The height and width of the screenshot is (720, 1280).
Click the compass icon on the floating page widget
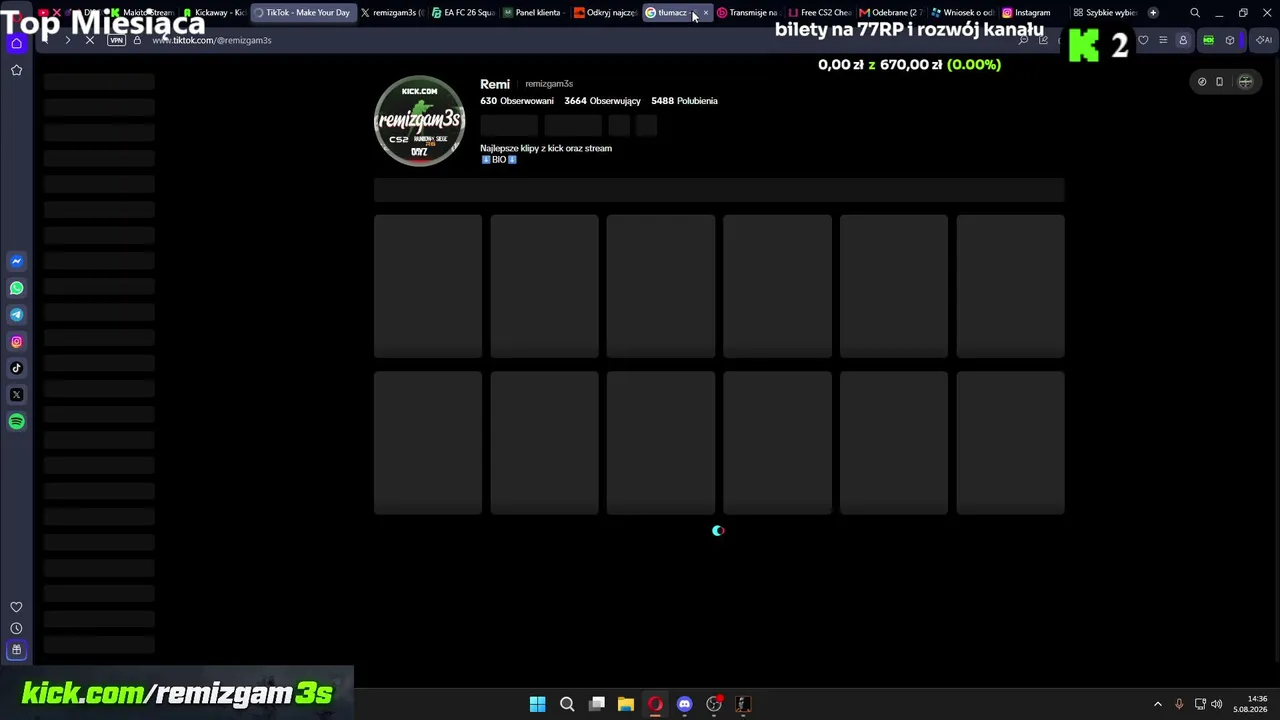tap(1202, 82)
